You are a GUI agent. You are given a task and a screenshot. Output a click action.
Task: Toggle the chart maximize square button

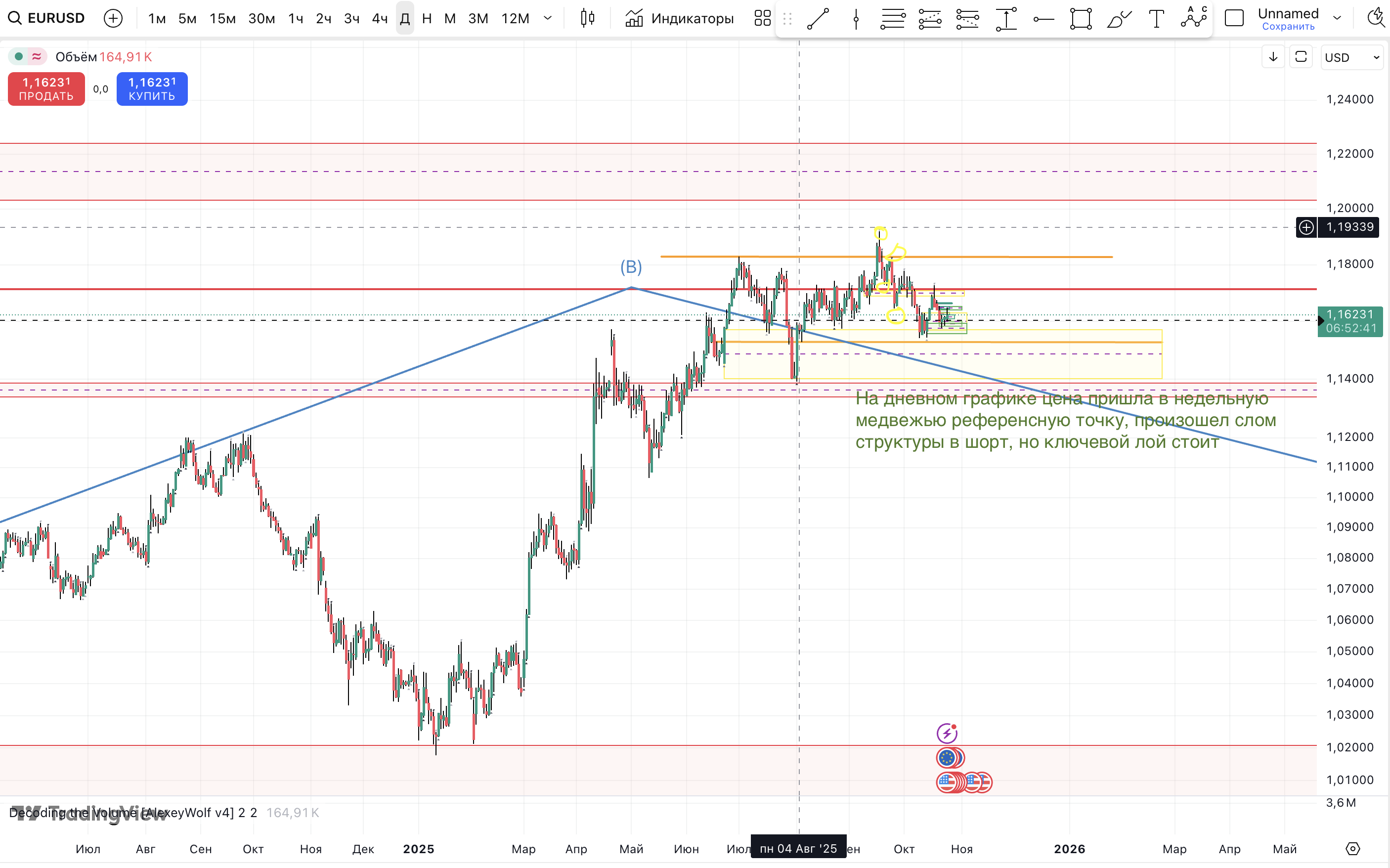[1301, 57]
